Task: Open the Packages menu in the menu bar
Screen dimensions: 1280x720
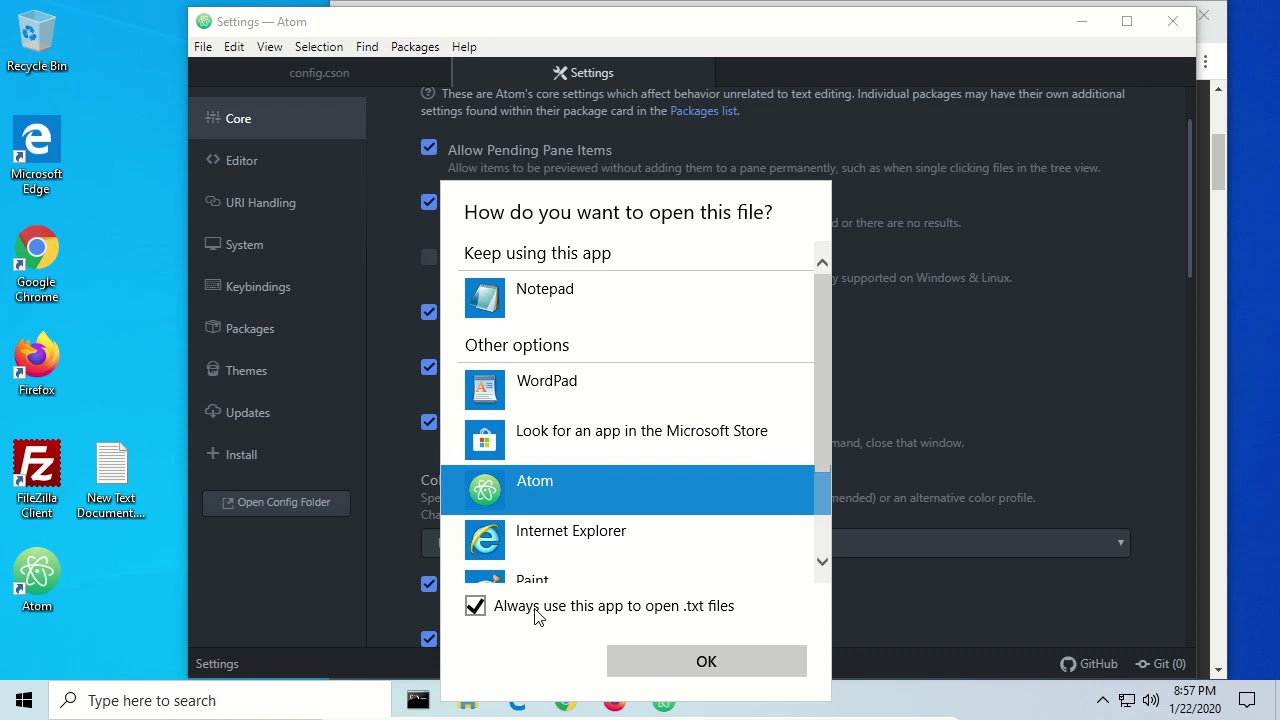Action: [x=415, y=47]
